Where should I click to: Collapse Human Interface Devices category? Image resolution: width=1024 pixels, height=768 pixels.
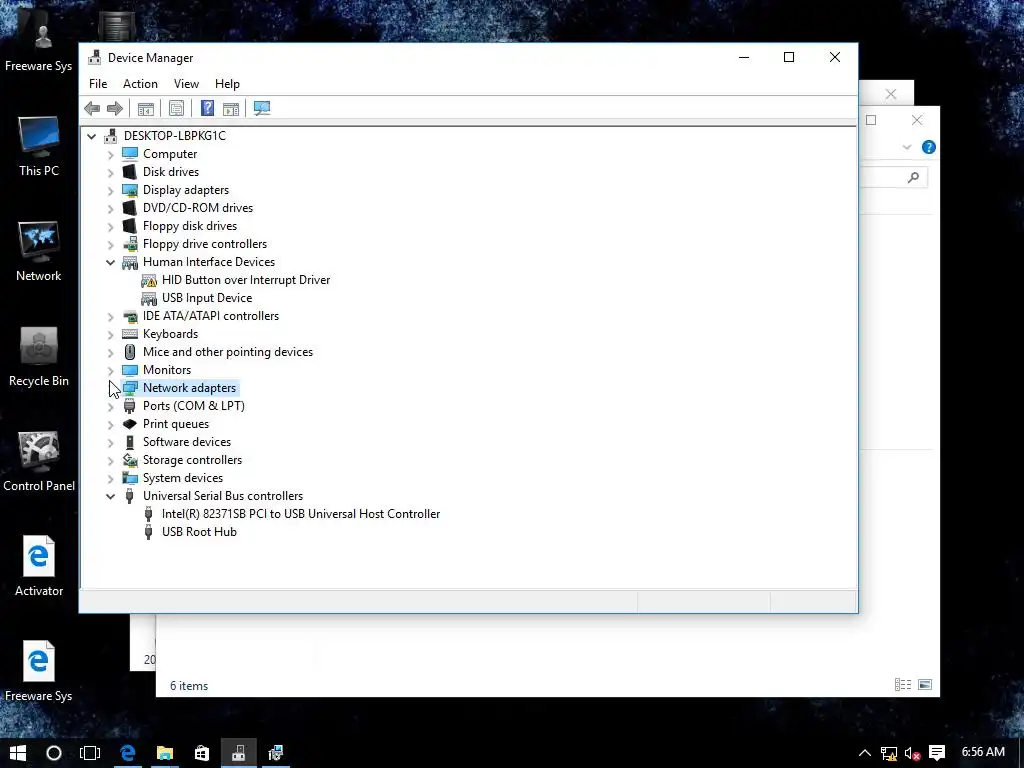pos(110,263)
